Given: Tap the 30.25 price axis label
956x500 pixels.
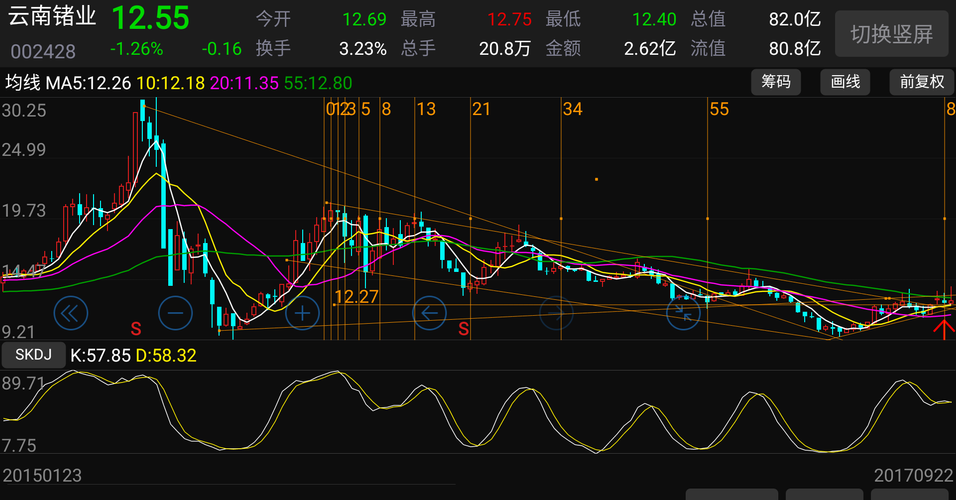Looking at the screenshot, I should click(24, 110).
